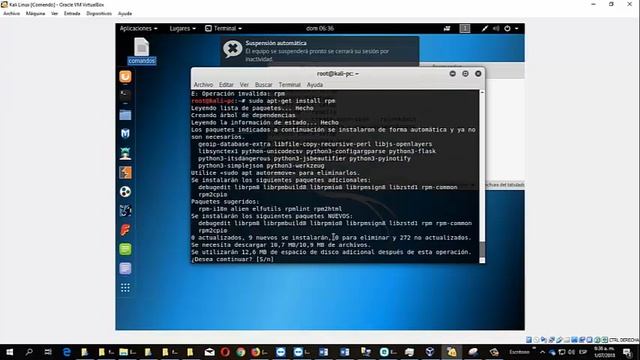Minimize the Kali terminal window
The image size is (640, 360).
point(452,73)
